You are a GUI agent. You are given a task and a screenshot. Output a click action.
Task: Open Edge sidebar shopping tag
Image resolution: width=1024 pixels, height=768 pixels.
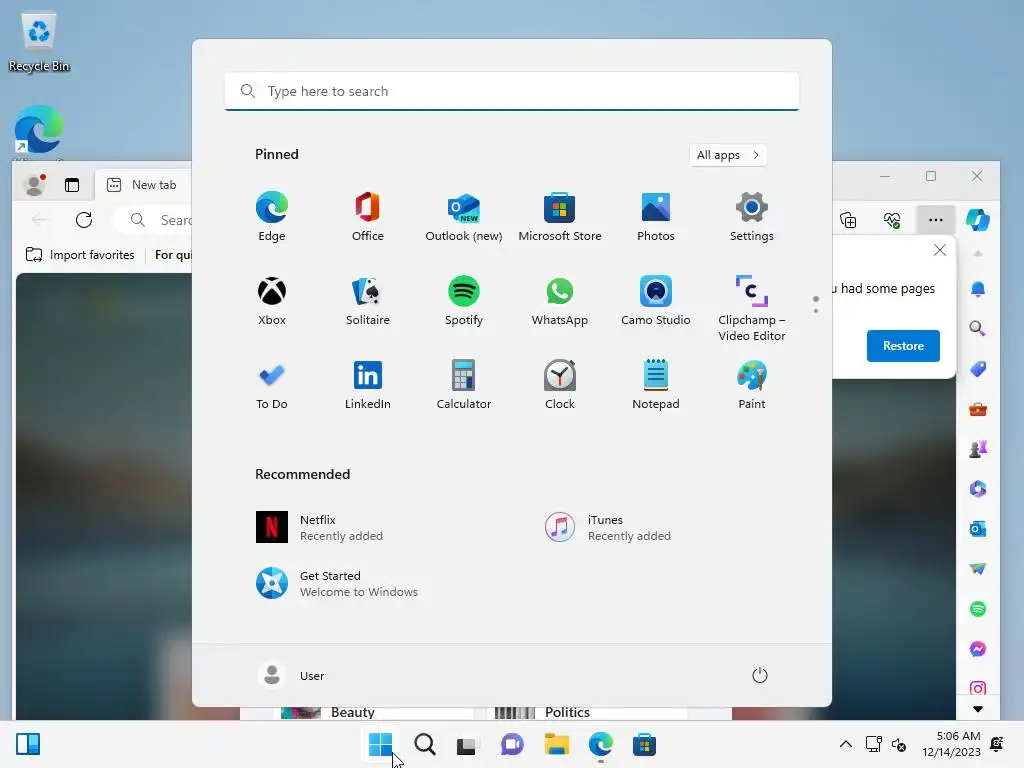(x=978, y=369)
